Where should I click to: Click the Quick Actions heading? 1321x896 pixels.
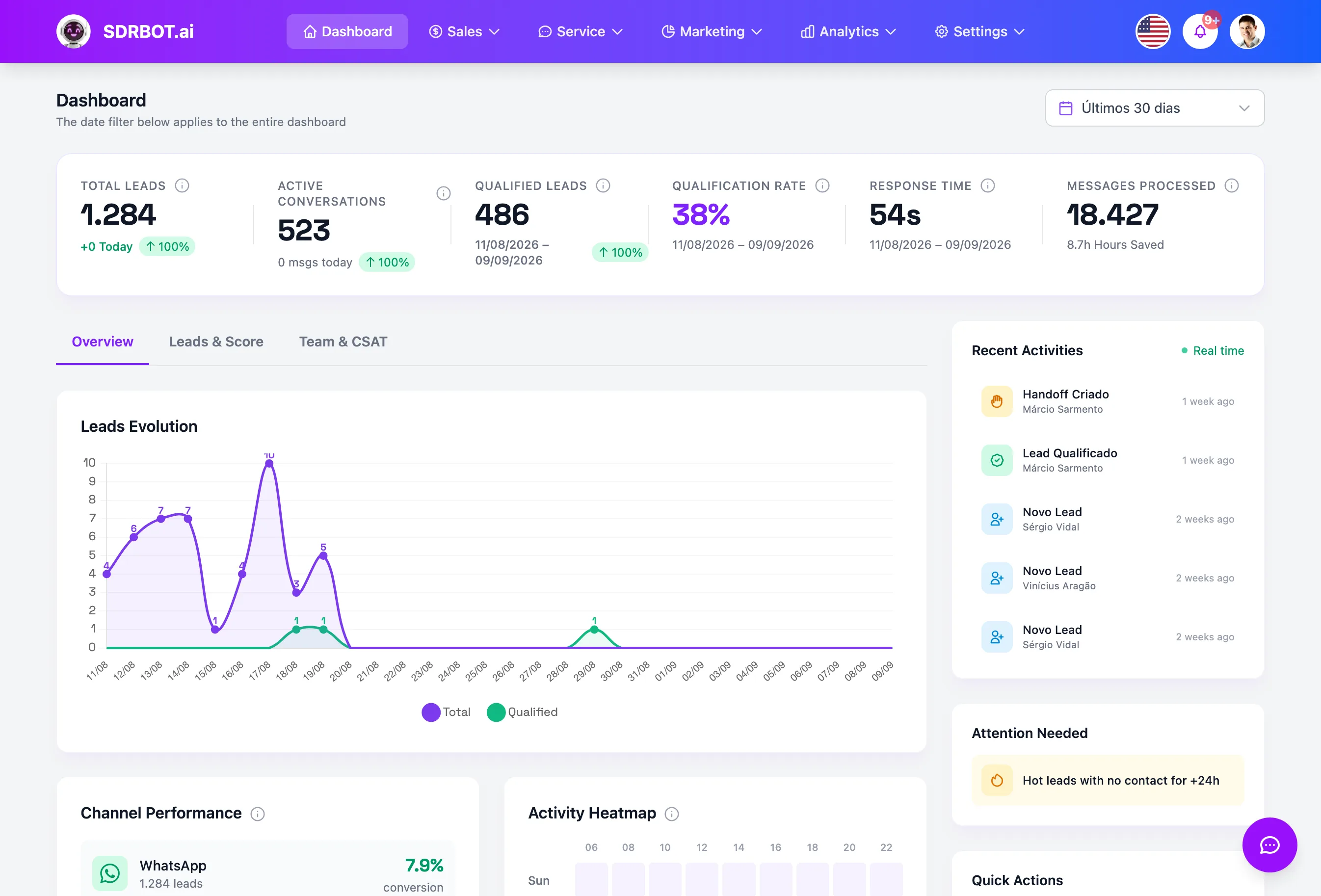(x=1017, y=881)
